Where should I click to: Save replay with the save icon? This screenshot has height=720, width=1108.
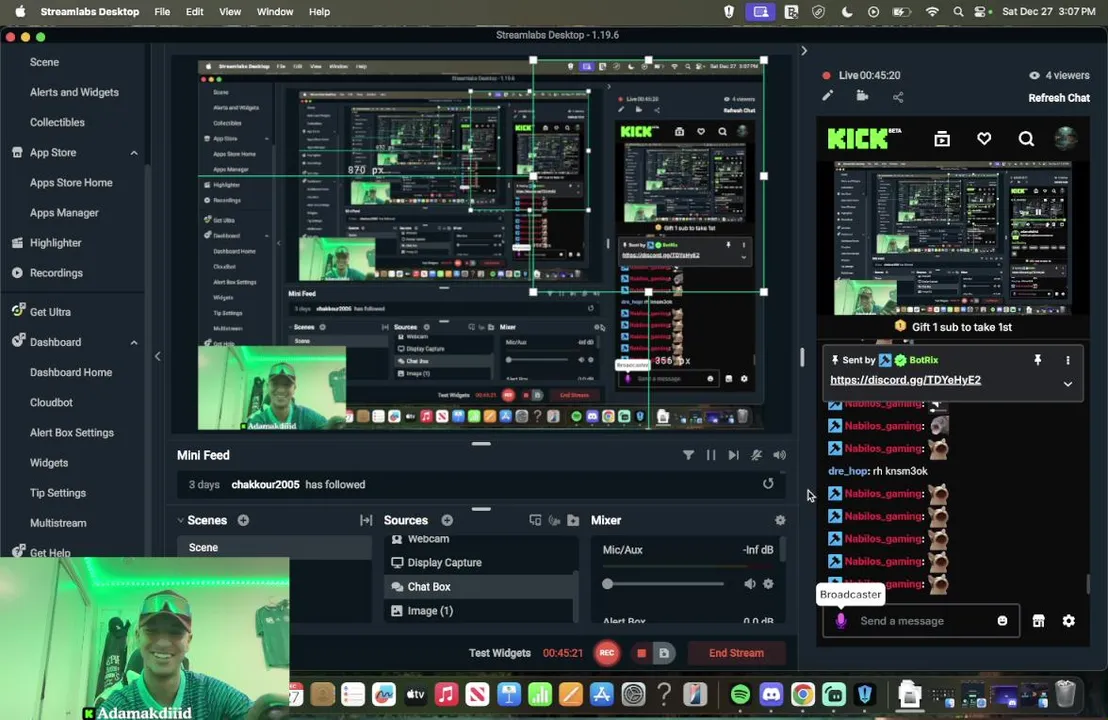click(x=664, y=653)
